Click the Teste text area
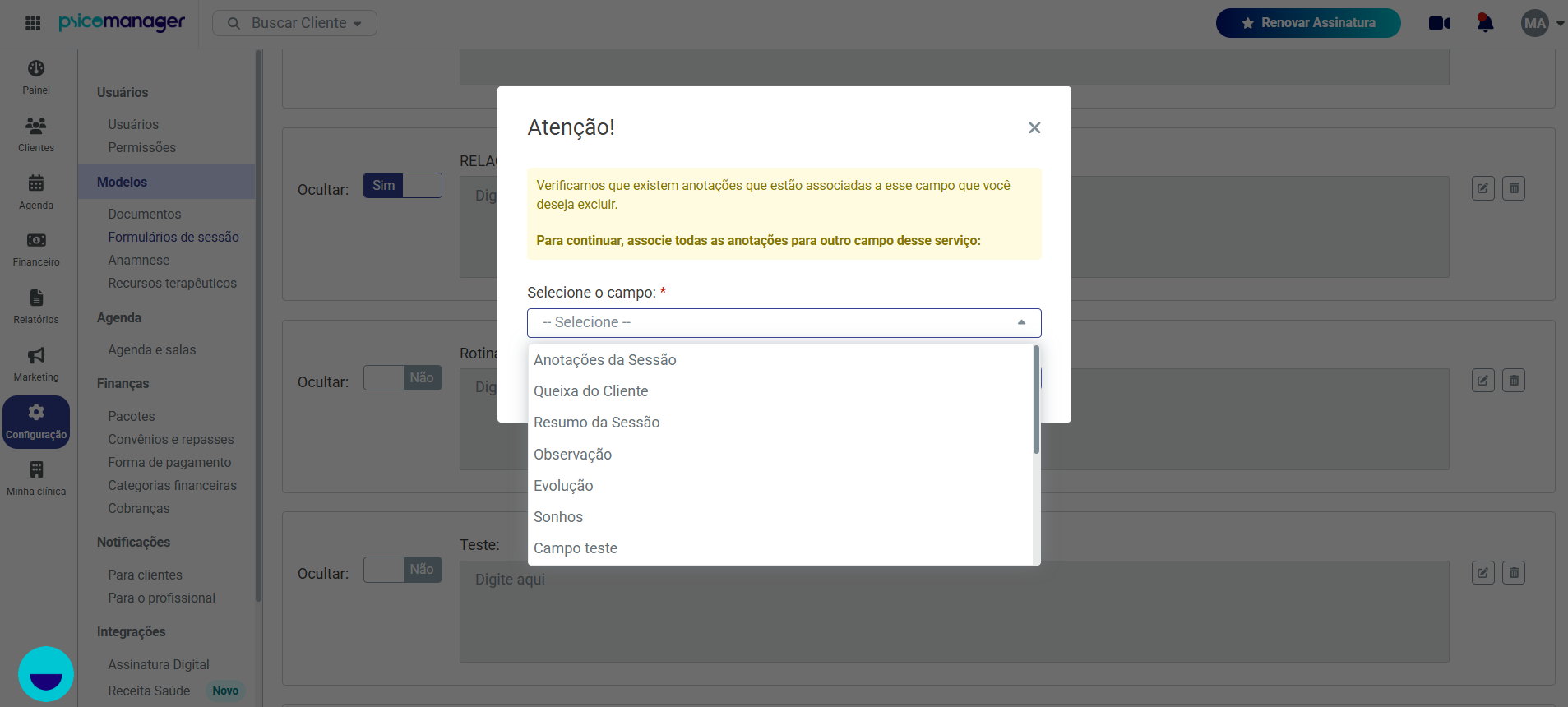The width and height of the screenshot is (1568, 707). click(x=954, y=612)
